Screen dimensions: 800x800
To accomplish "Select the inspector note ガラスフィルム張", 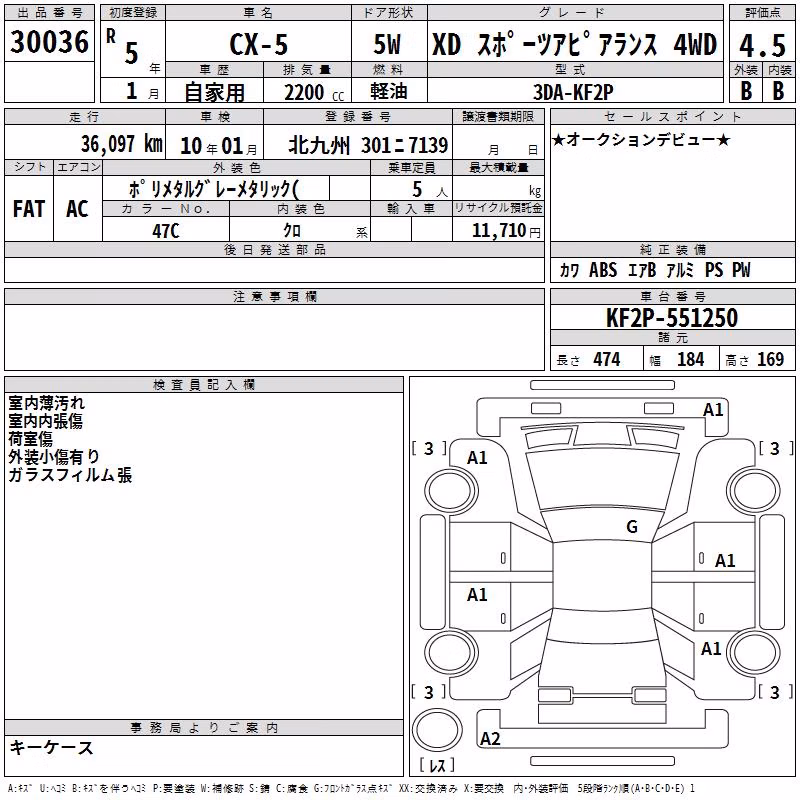I will tap(70, 475).
